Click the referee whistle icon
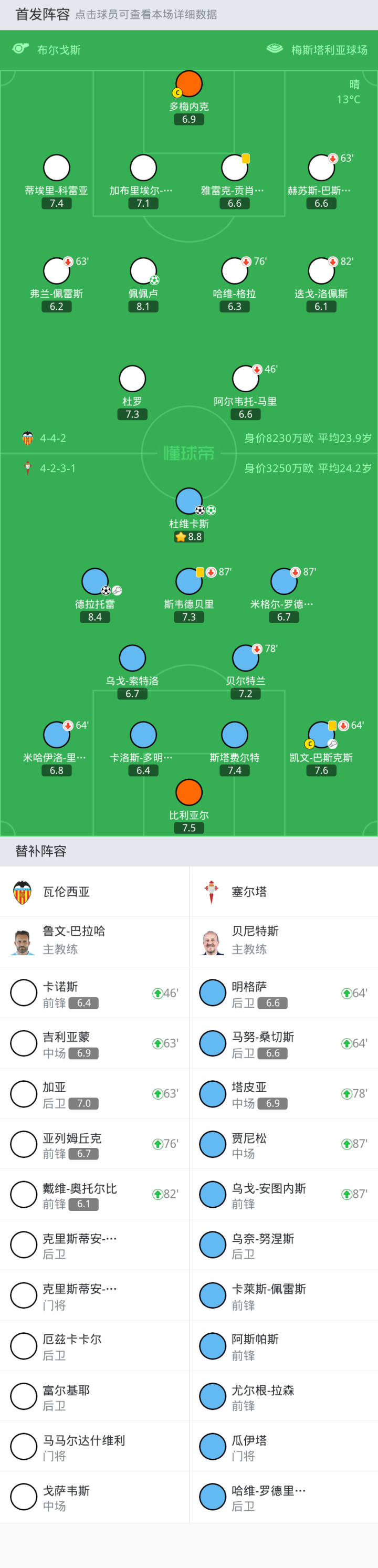 (x=20, y=49)
